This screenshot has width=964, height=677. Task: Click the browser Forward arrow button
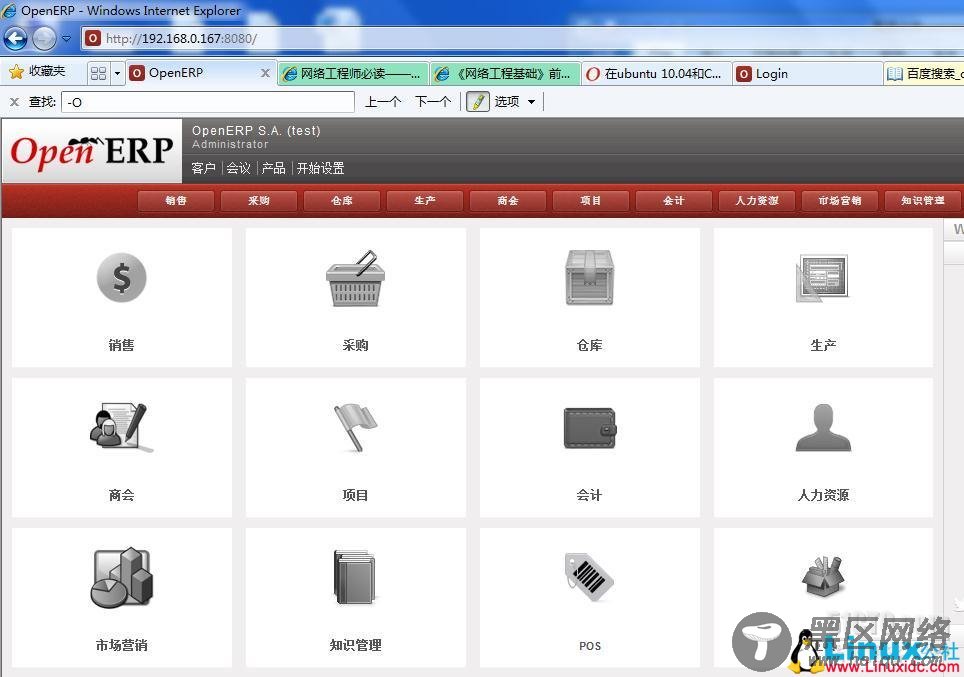click(x=44, y=39)
